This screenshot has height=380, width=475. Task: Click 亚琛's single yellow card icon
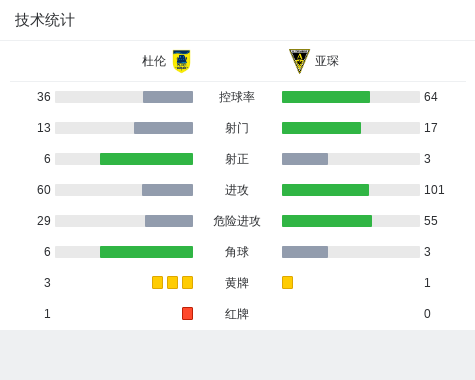287,283
